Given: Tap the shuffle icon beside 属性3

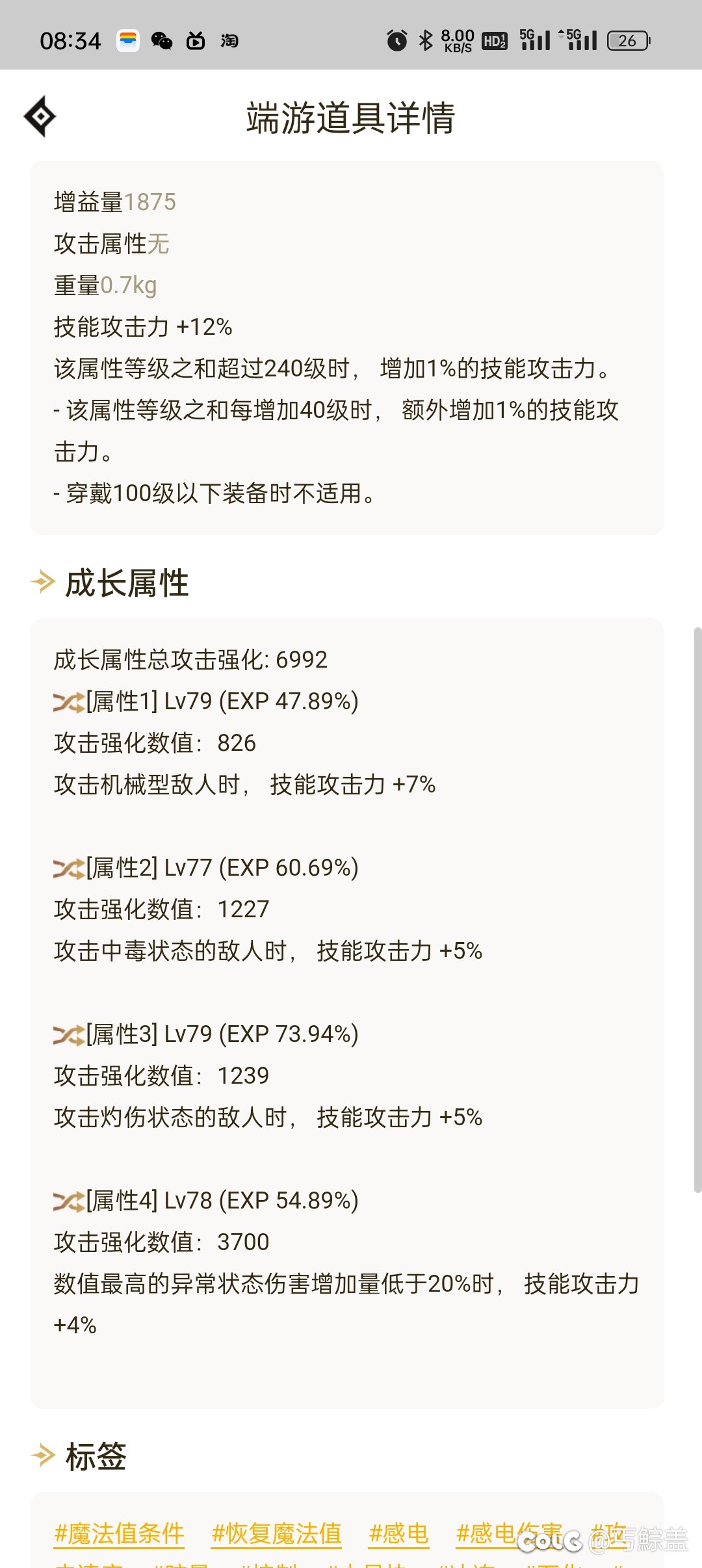Looking at the screenshot, I should (x=68, y=1035).
